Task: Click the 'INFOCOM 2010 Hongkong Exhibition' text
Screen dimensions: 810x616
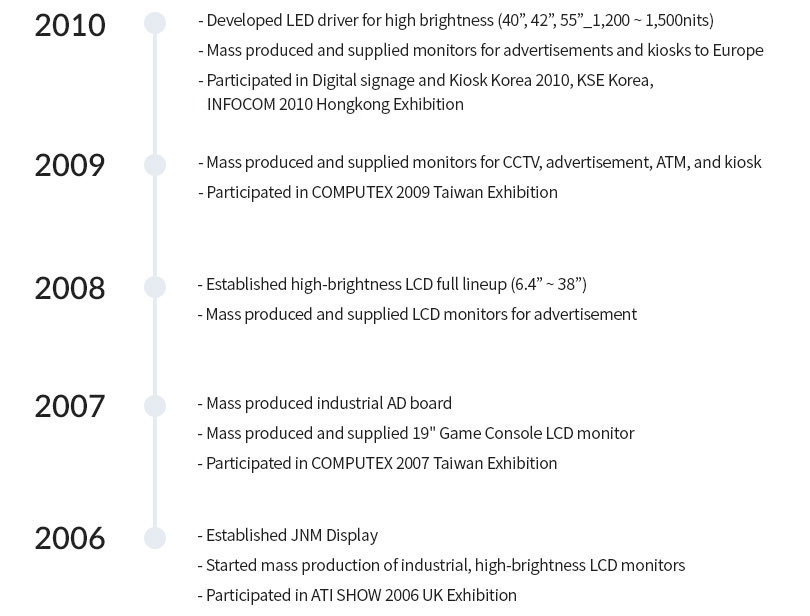Action: click(x=335, y=104)
